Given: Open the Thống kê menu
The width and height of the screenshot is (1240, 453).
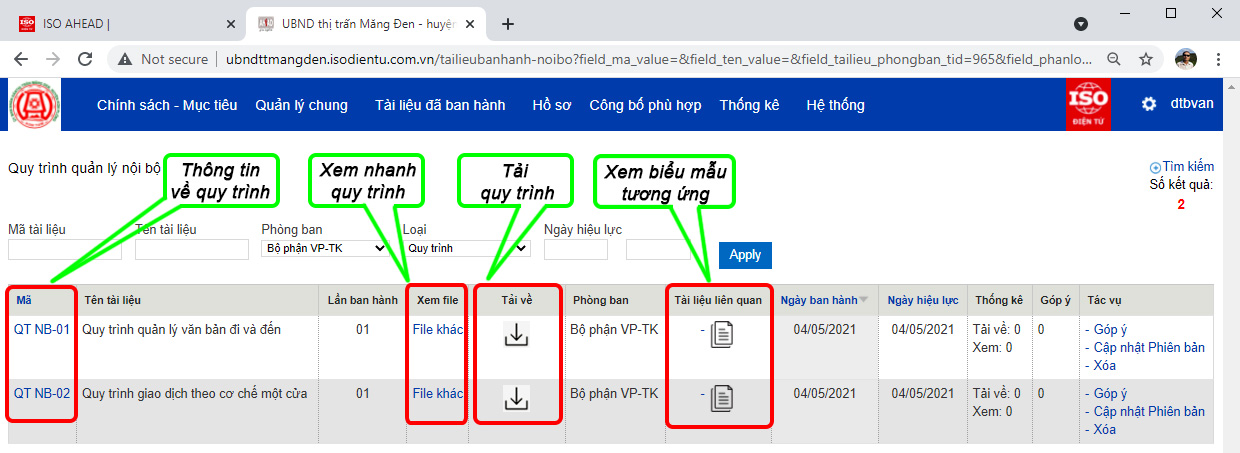Looking at the screenshot, I should click(x=749, y=105).
